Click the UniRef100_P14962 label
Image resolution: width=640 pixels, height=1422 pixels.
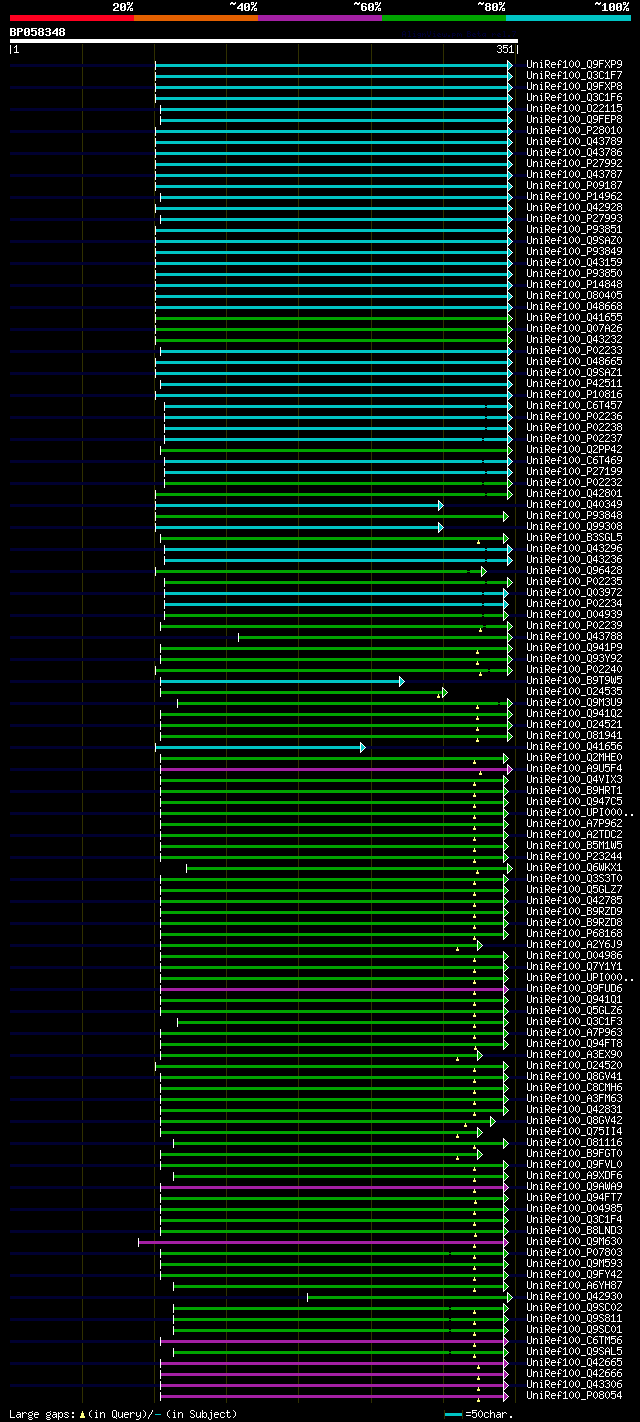(574, 197)
